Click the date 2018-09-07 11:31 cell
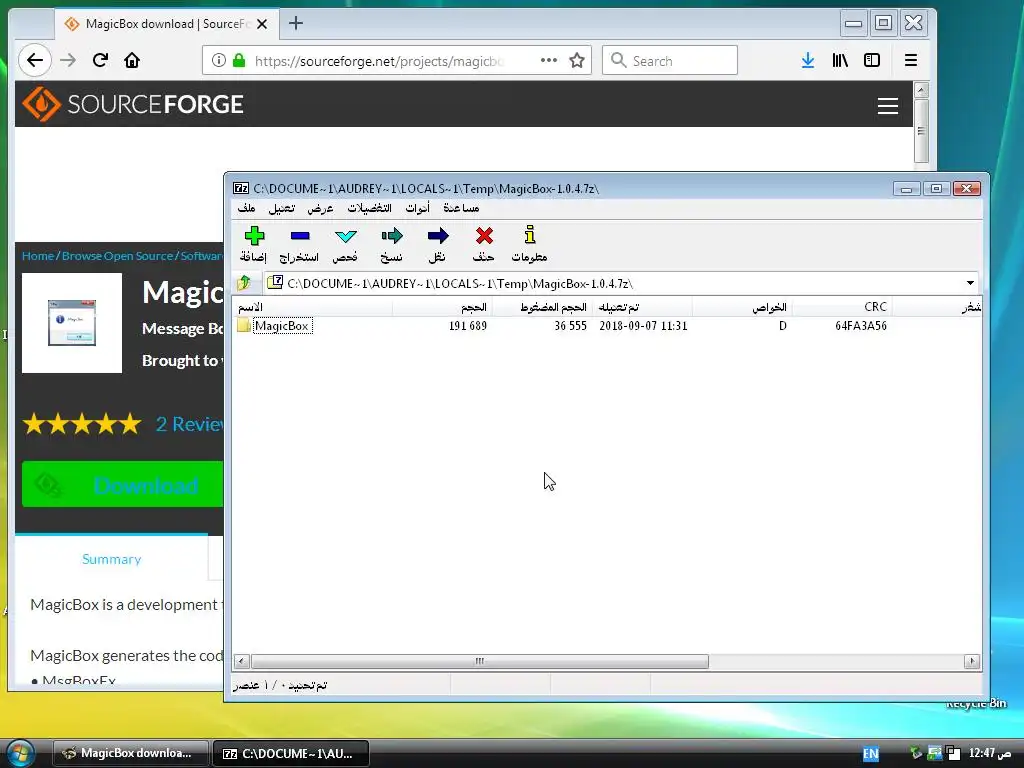This screenshot has height=768, width=1024. (x=643, y=326)
